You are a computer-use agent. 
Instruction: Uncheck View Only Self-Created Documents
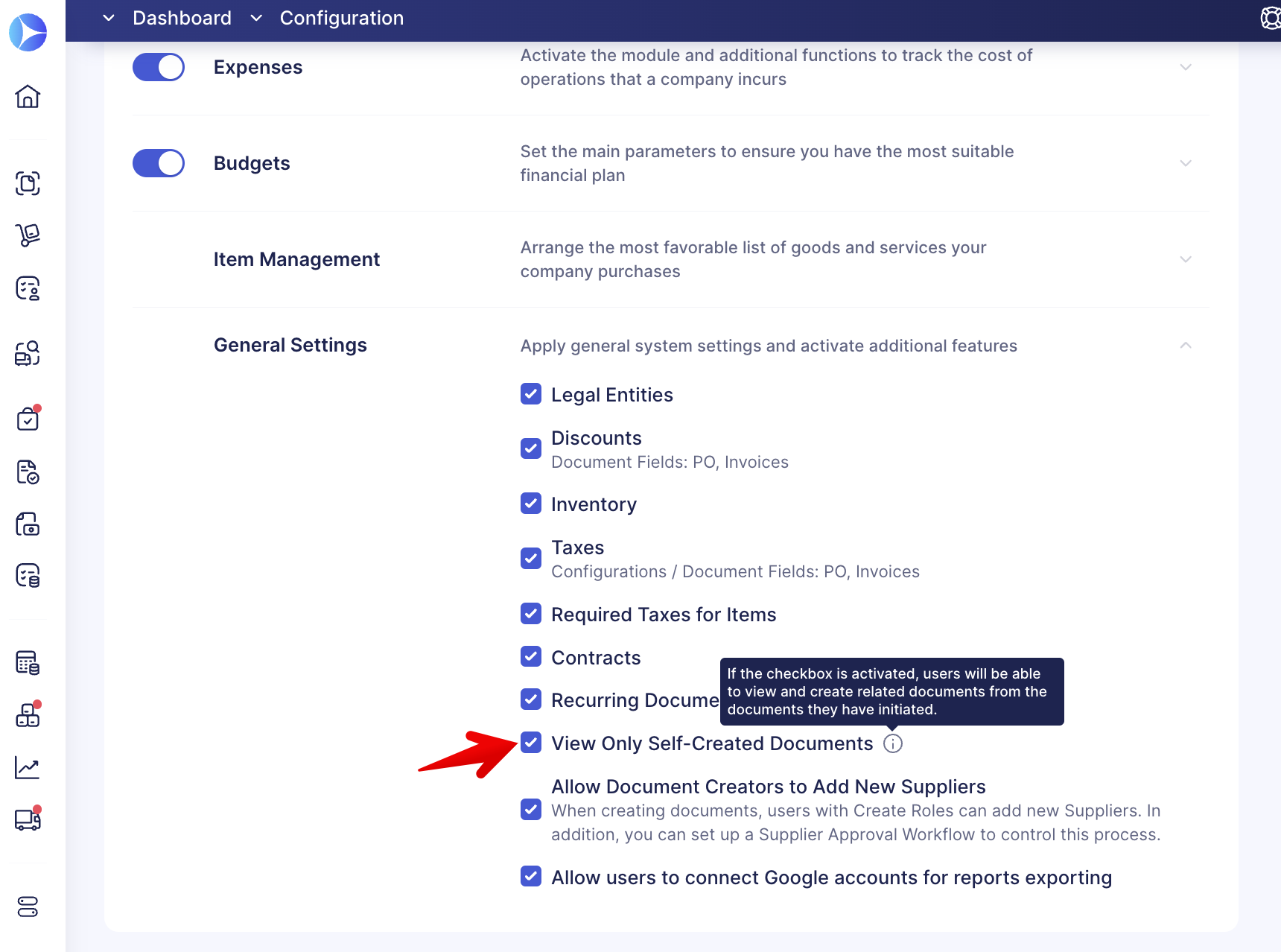pos(531,743)
